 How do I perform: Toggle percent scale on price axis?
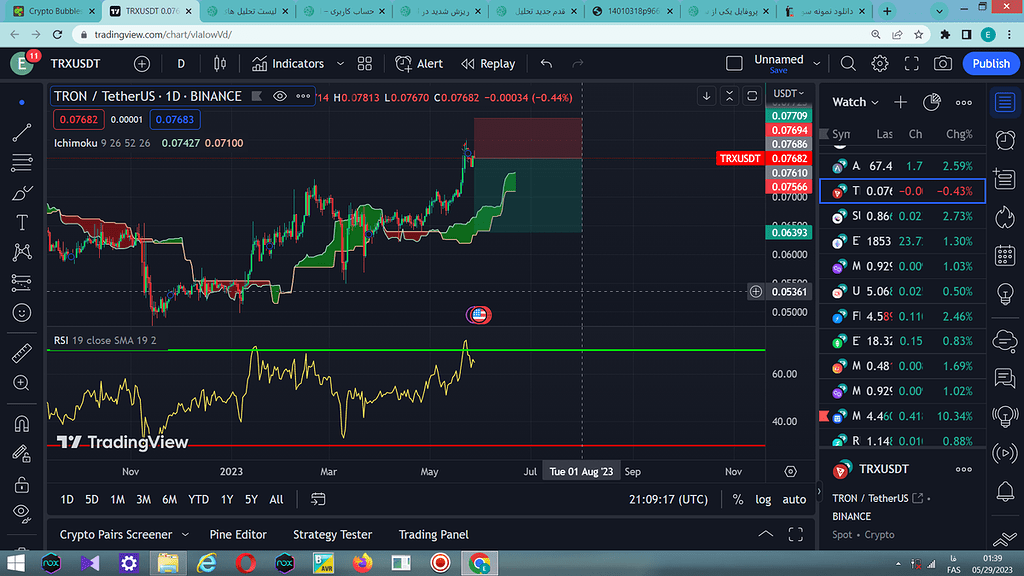point(738,499)
